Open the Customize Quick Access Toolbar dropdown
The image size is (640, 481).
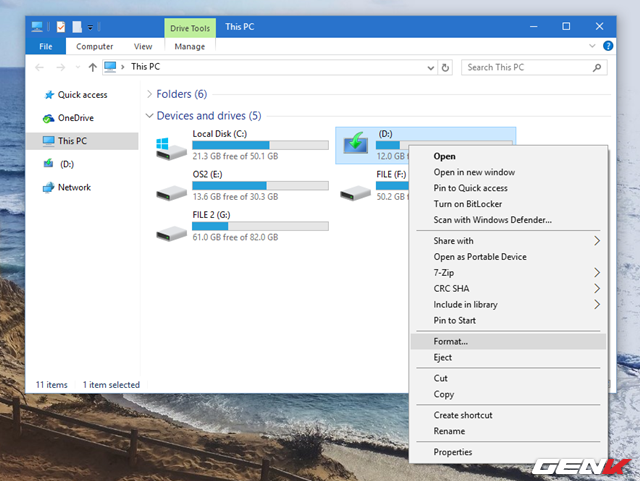(x=90, y=27)
